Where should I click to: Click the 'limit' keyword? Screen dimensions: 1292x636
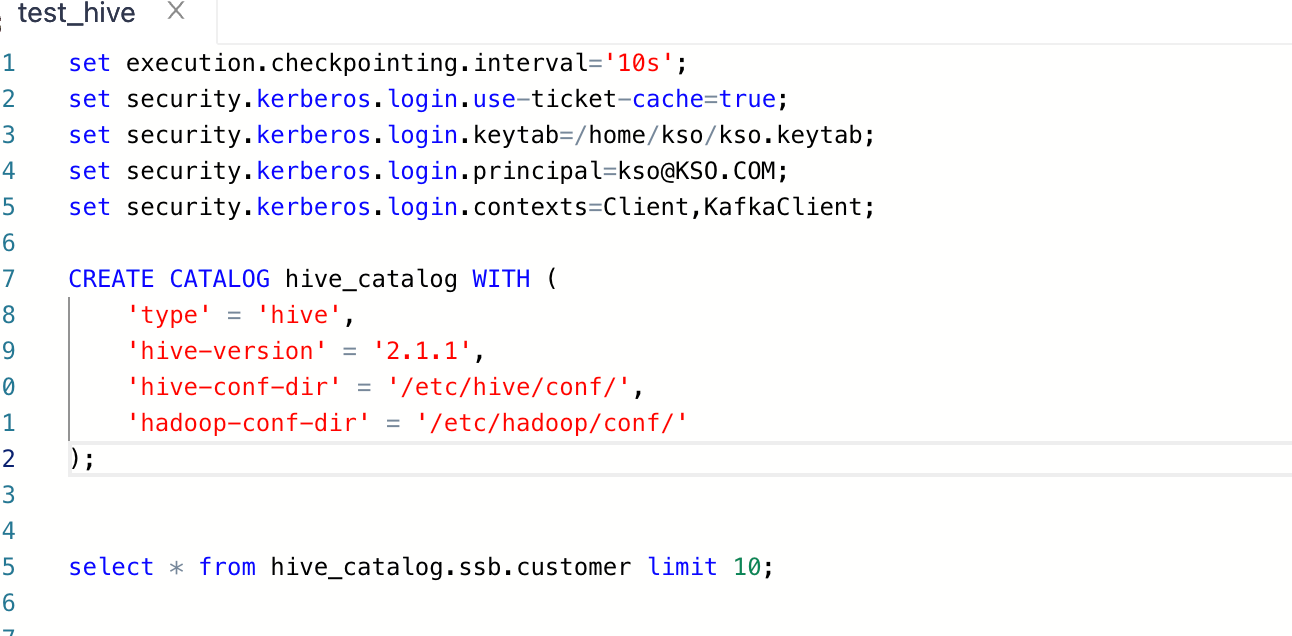(682, 567)
